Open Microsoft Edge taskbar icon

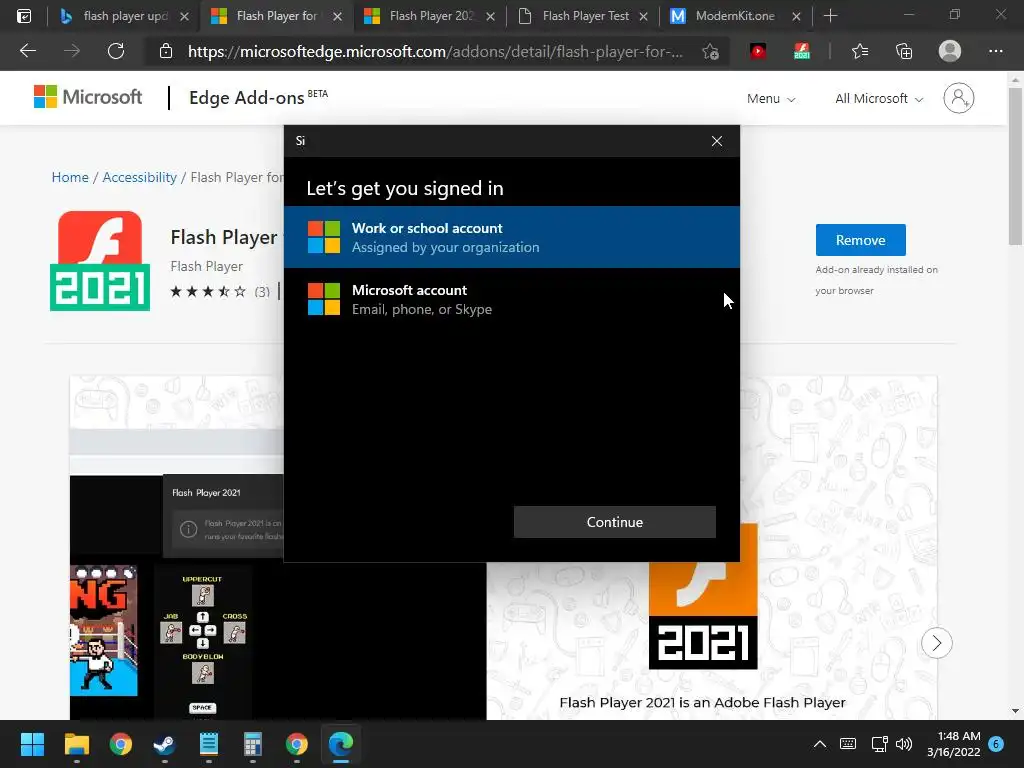[x=340, y=744]
